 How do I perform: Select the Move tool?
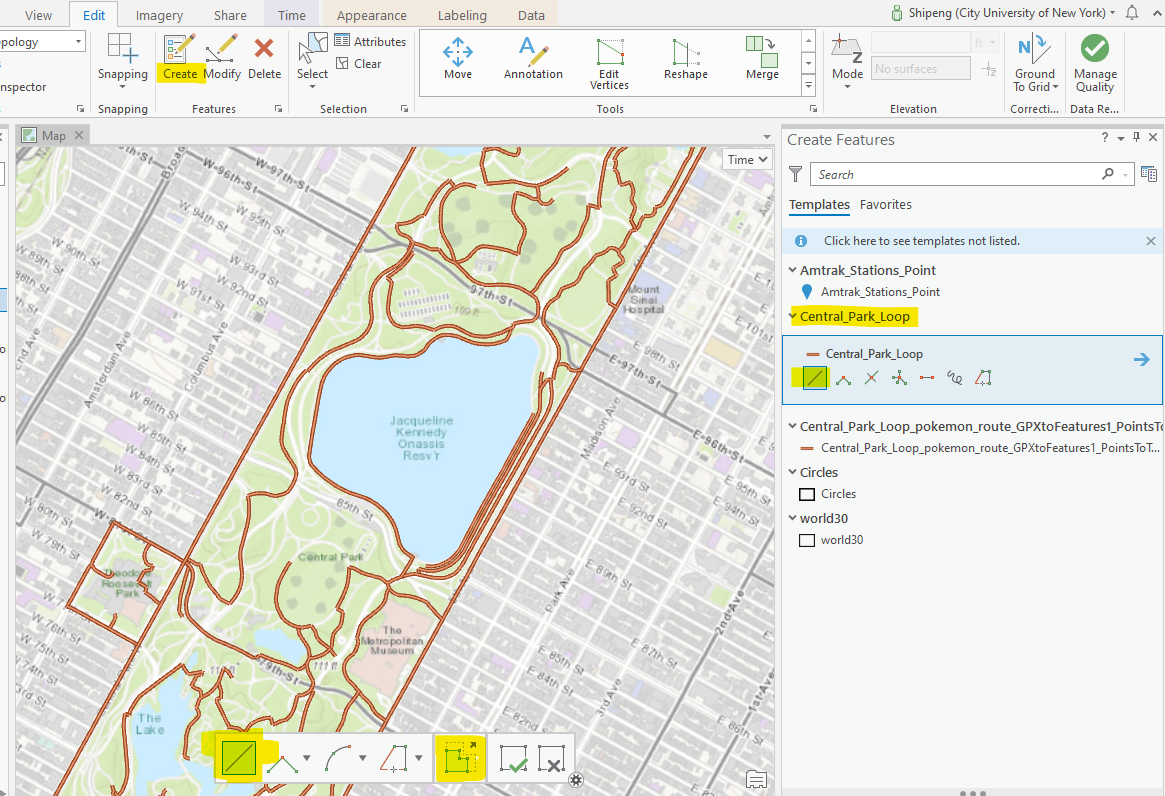coord(458,58)
